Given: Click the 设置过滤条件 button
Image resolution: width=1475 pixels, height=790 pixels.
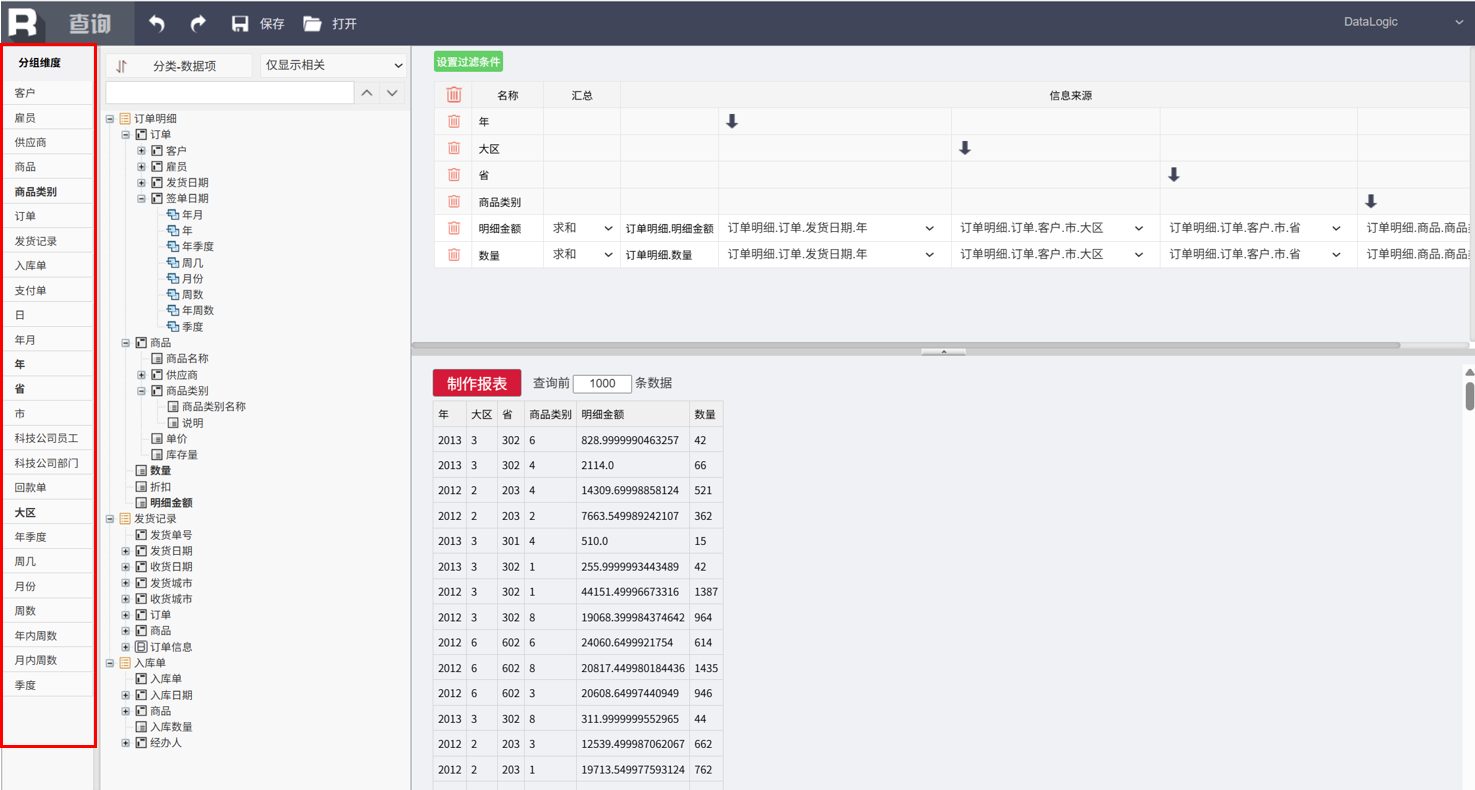Looking at the screenshot, I should [x=468, y=62].
